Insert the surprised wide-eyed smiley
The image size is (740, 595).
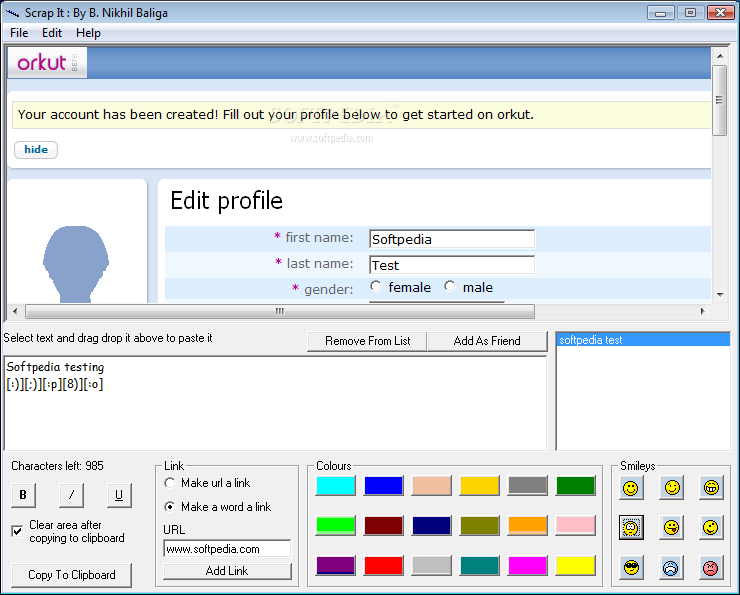(631, 528)
